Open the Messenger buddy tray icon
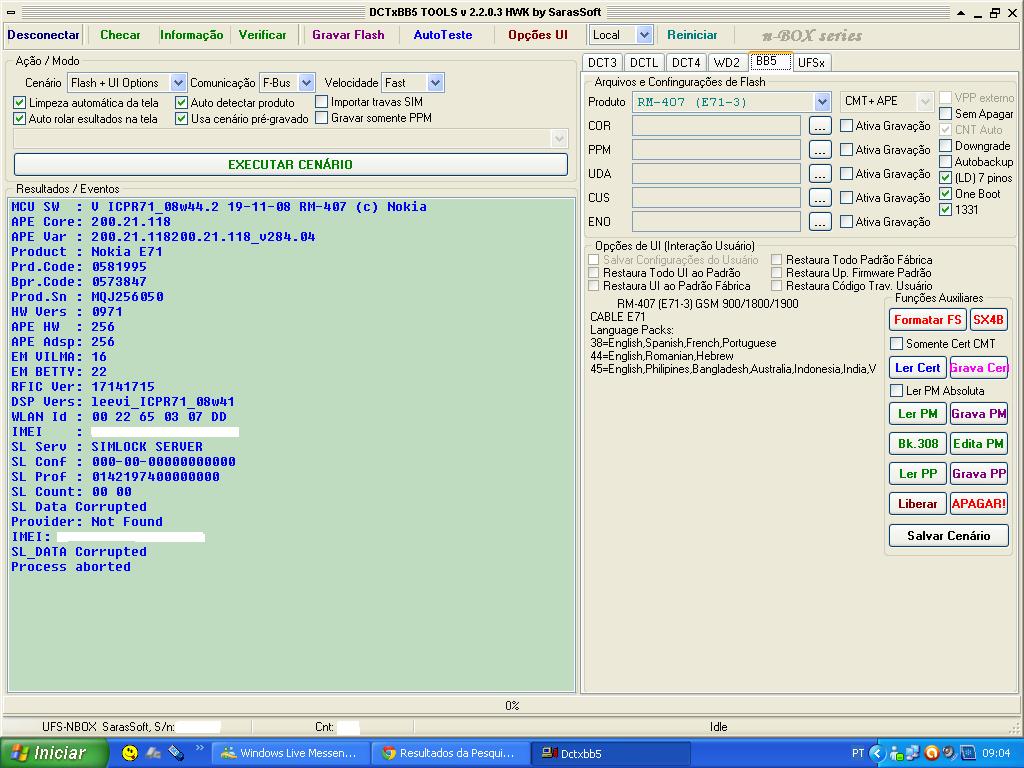The width and height of the screenshot is (1024, 768). (x=895, y=754)
